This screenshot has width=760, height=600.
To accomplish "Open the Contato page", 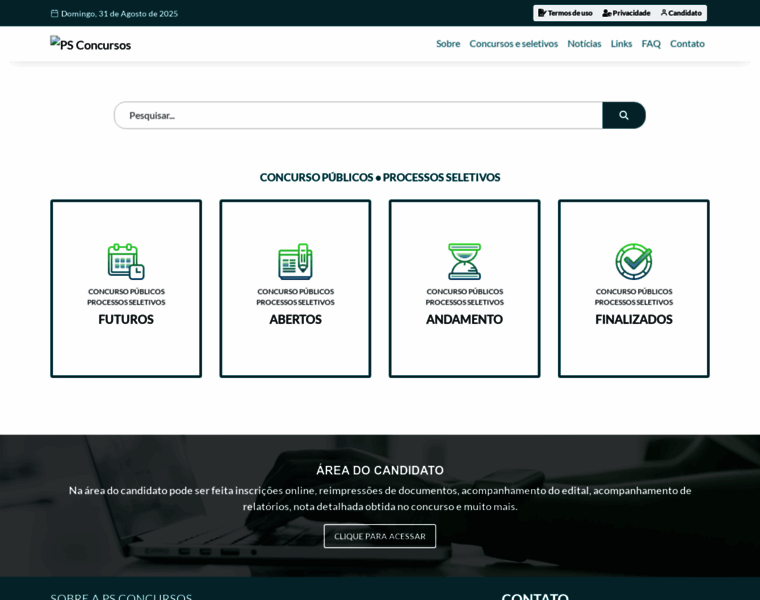I will tap(687, 44).
